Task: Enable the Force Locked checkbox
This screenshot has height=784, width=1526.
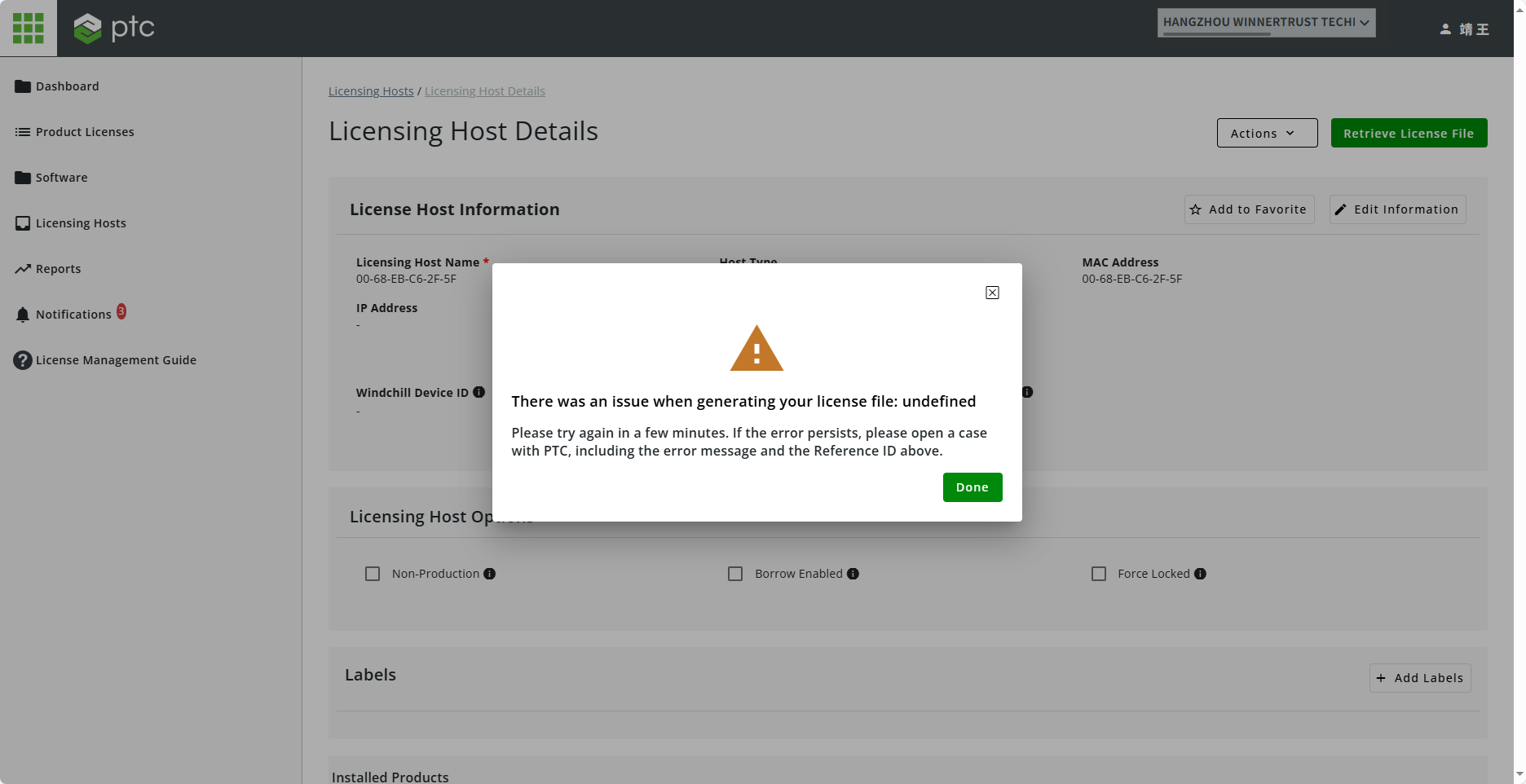Action: tap(1098, 574)
